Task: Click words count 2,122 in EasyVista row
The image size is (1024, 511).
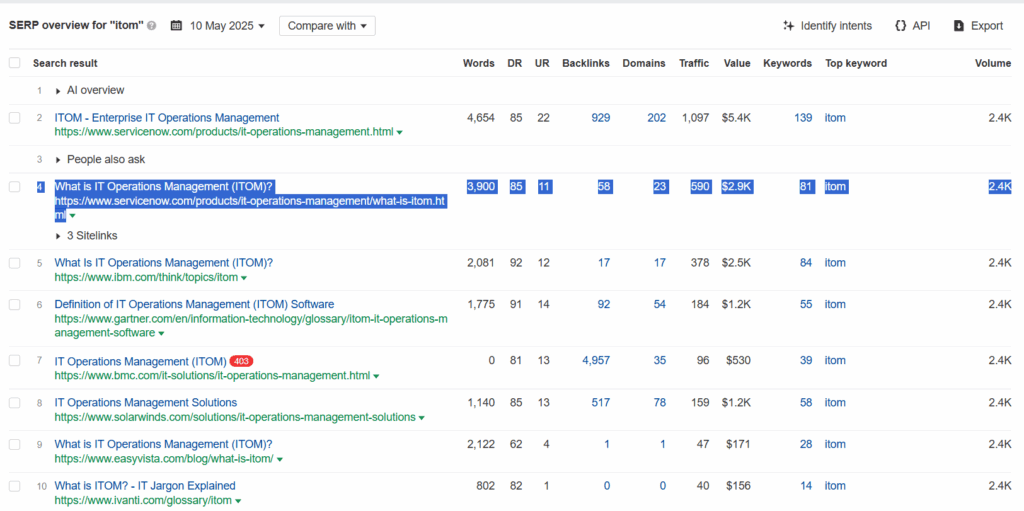Action: (x=481, y=445)
